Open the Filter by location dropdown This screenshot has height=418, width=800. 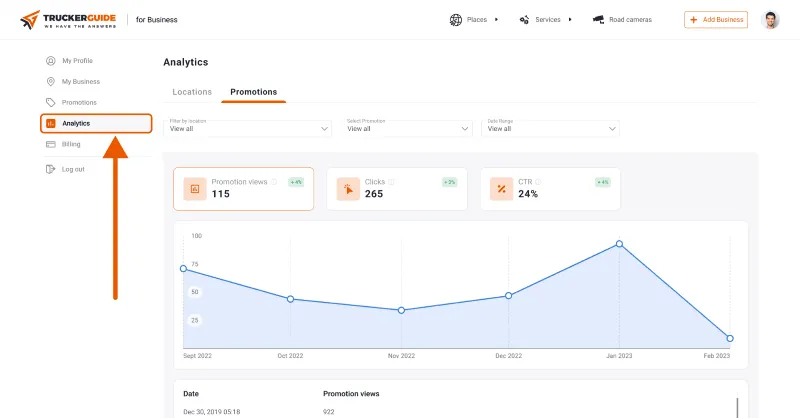247,128
